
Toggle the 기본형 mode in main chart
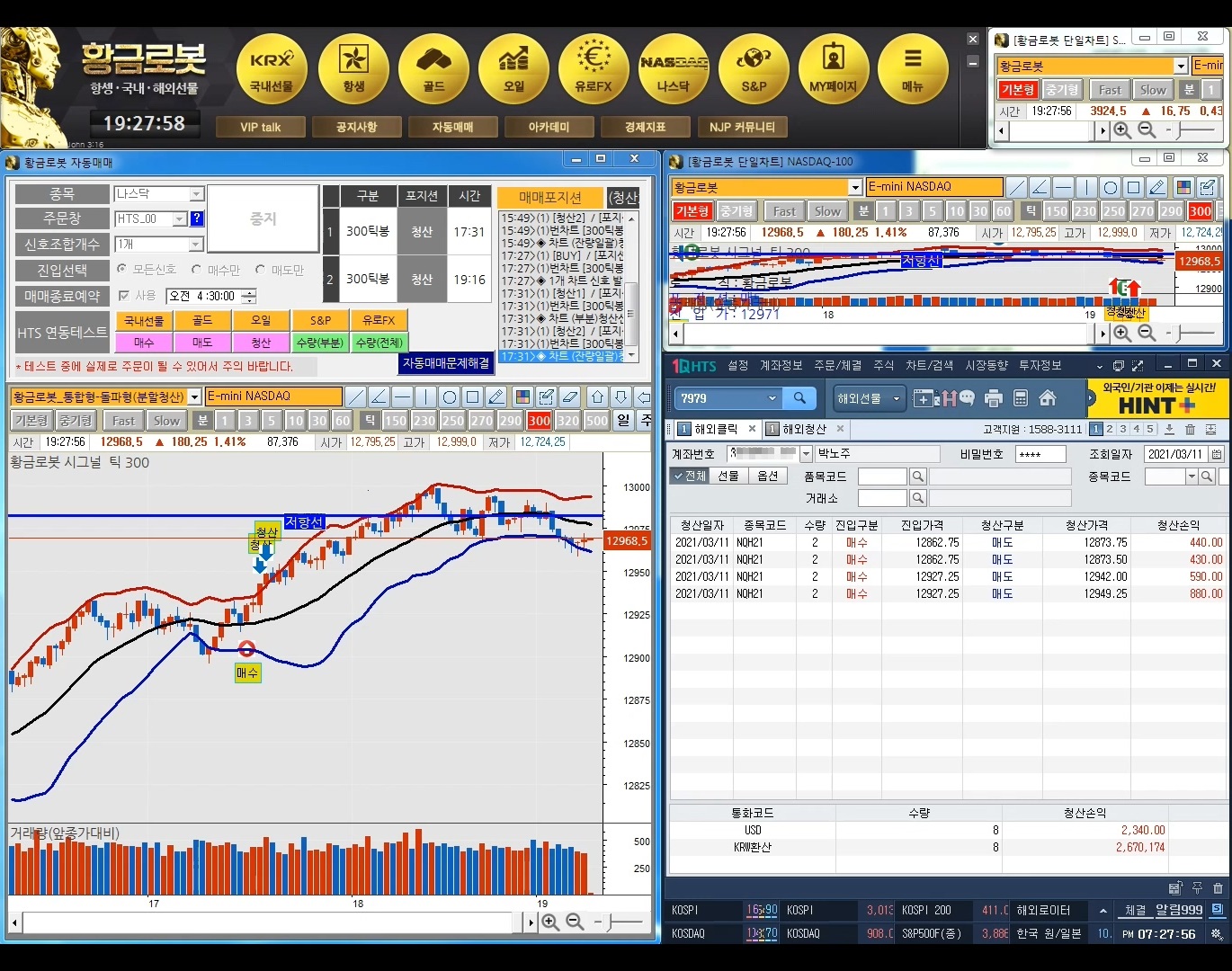31,421
